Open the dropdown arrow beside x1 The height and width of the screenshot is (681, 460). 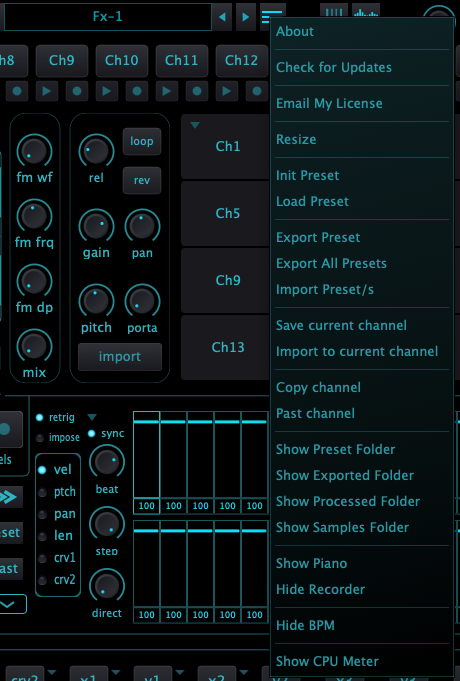point(116,673)
